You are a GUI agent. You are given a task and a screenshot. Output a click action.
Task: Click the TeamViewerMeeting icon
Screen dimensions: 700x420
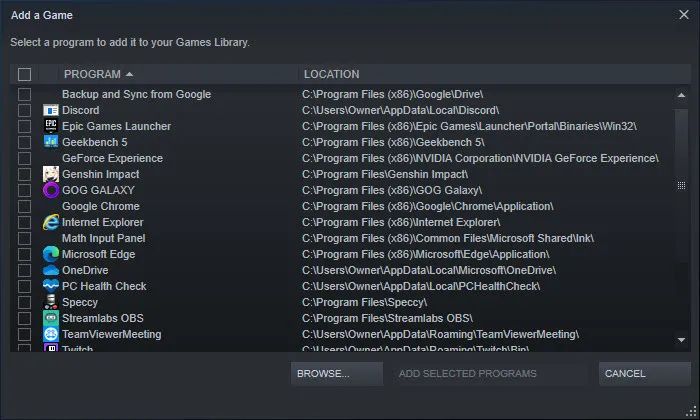51,334
